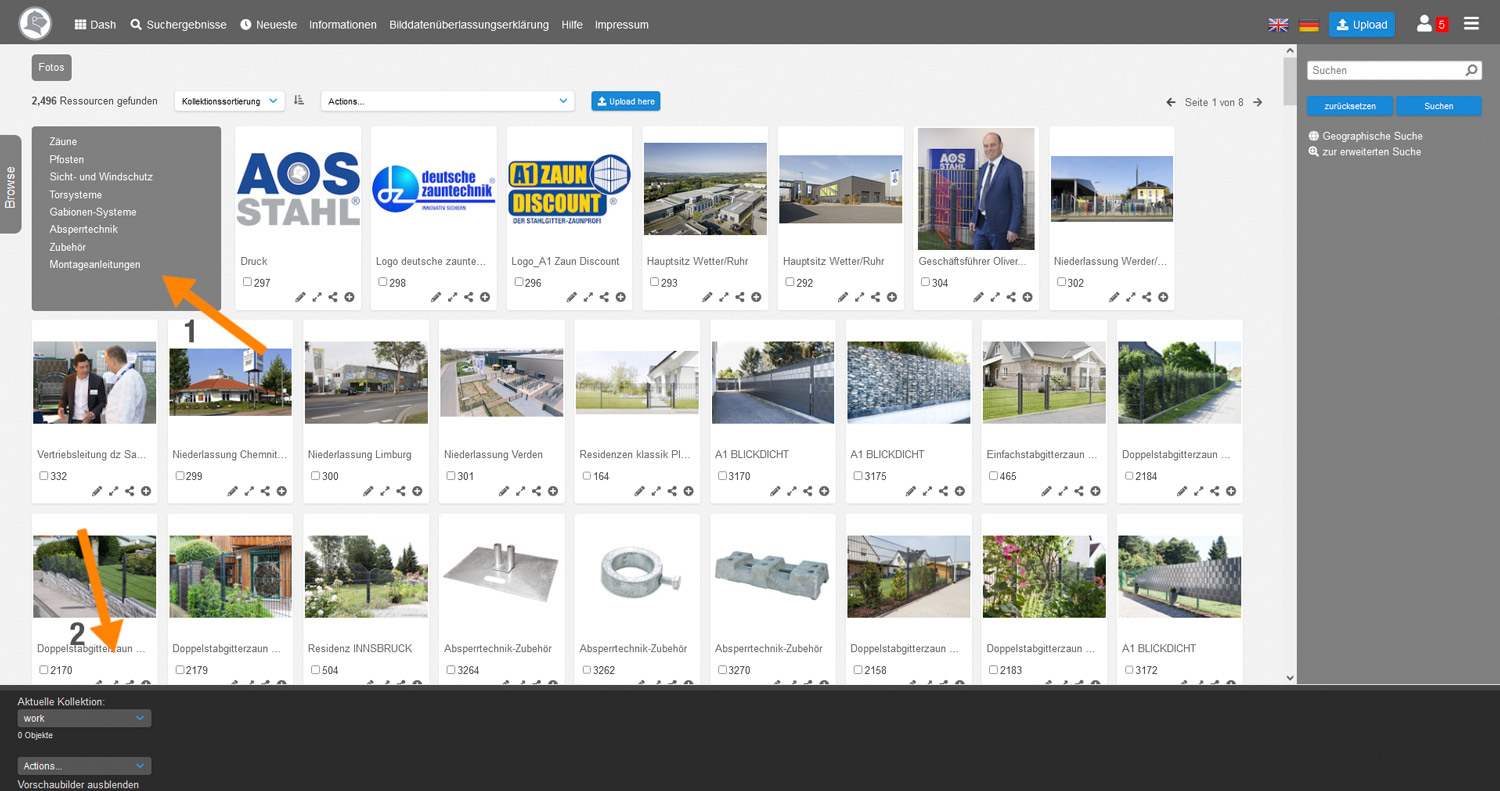1500x791 pixels.
Task: Edit the Residenzen klassik resource 164
Action: 640,491
